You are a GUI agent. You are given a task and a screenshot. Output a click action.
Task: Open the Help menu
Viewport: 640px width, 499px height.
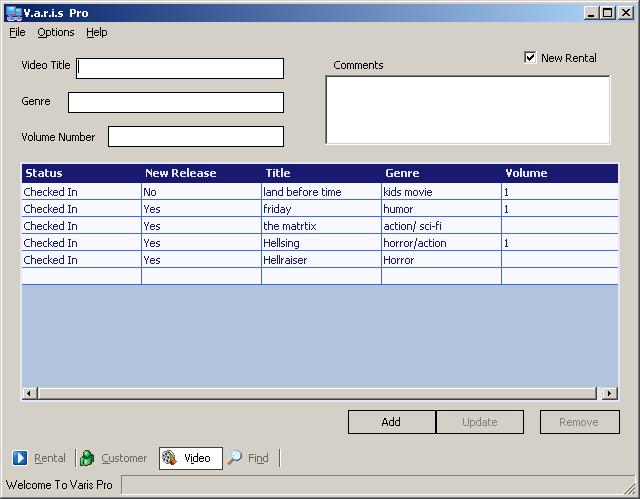[x=96, y=32]
